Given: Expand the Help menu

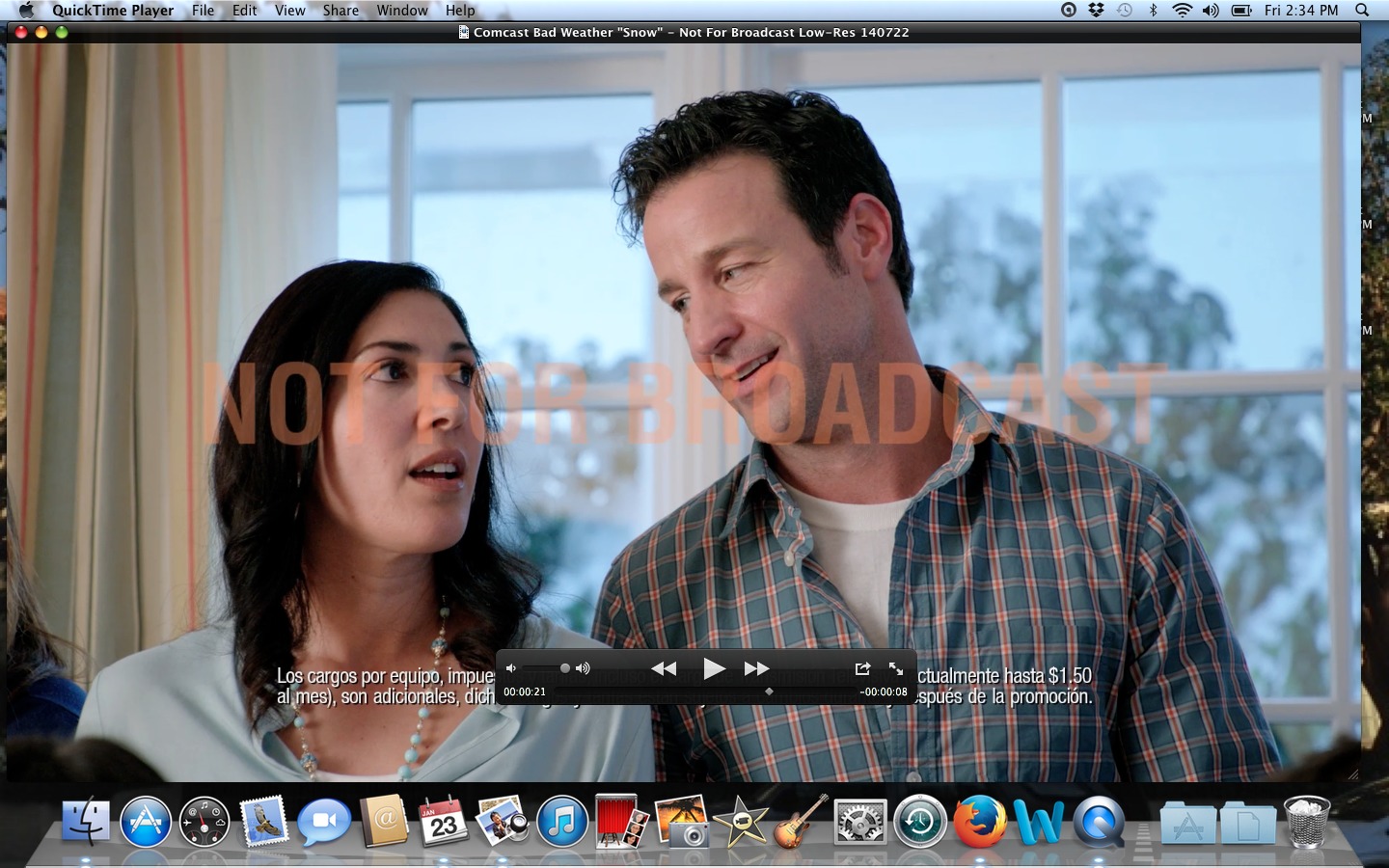Looking at the screenshot, I should 460,11.
